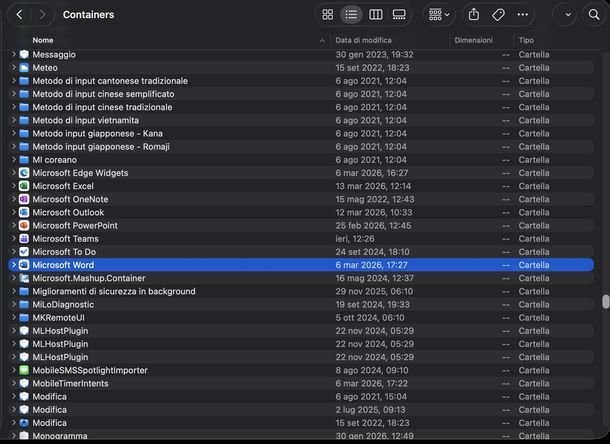The width and height of the screenshot is (610, 444).
Task: Switch to list view
Action: [351, 15]
